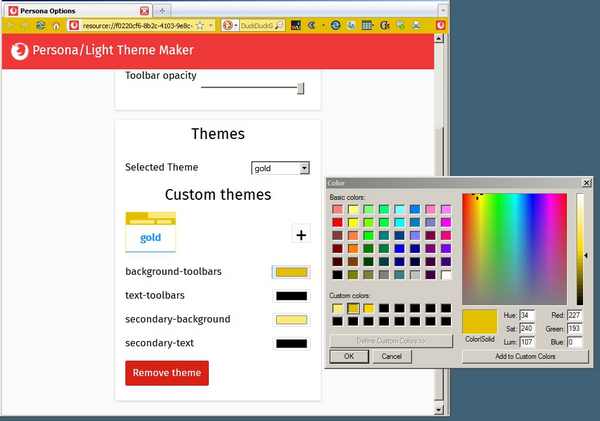Click the Blue value field
Viewport: 600px width, 421px height.
pos(574,342)
